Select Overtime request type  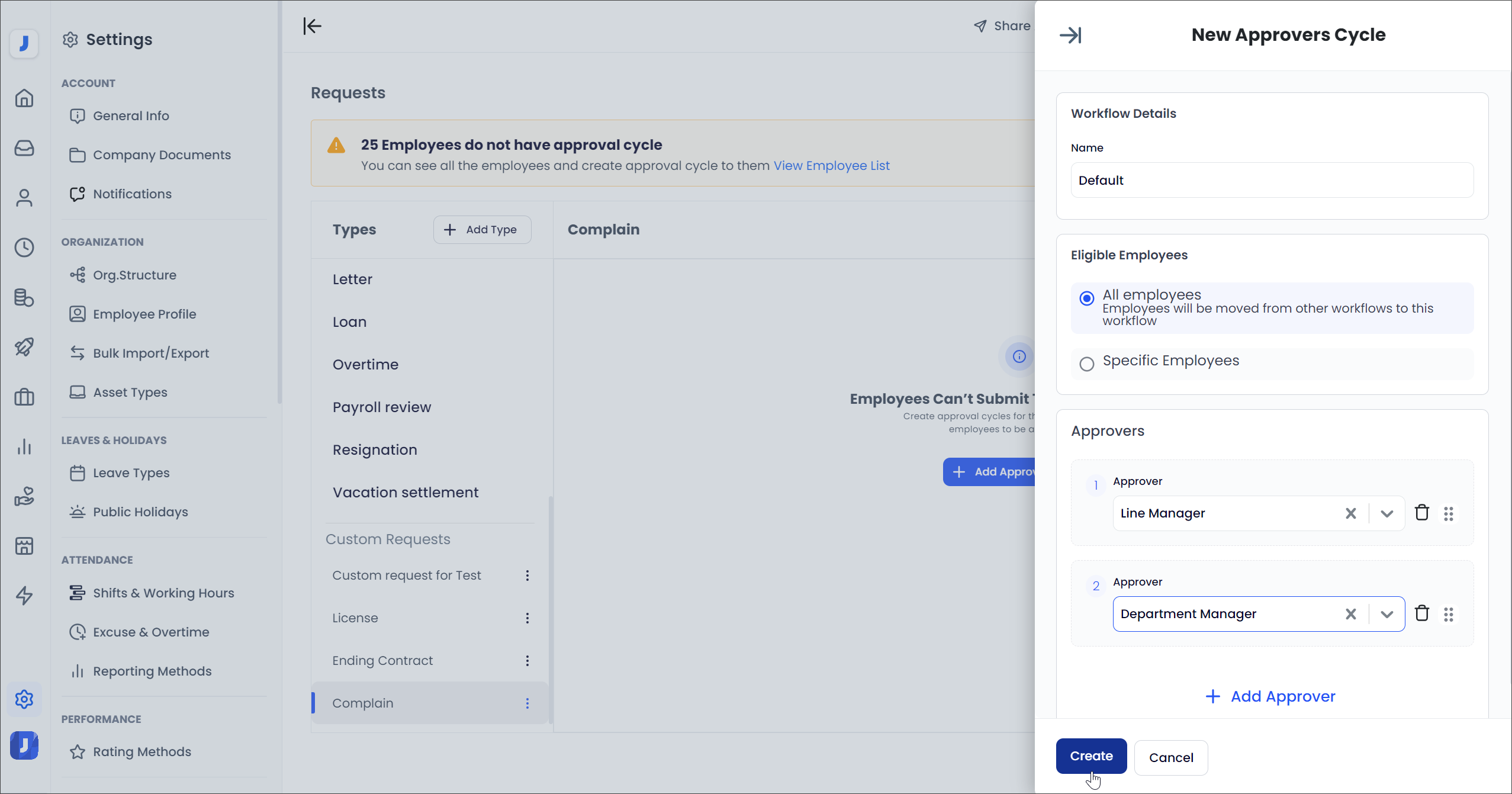click(x=365, y=365)
